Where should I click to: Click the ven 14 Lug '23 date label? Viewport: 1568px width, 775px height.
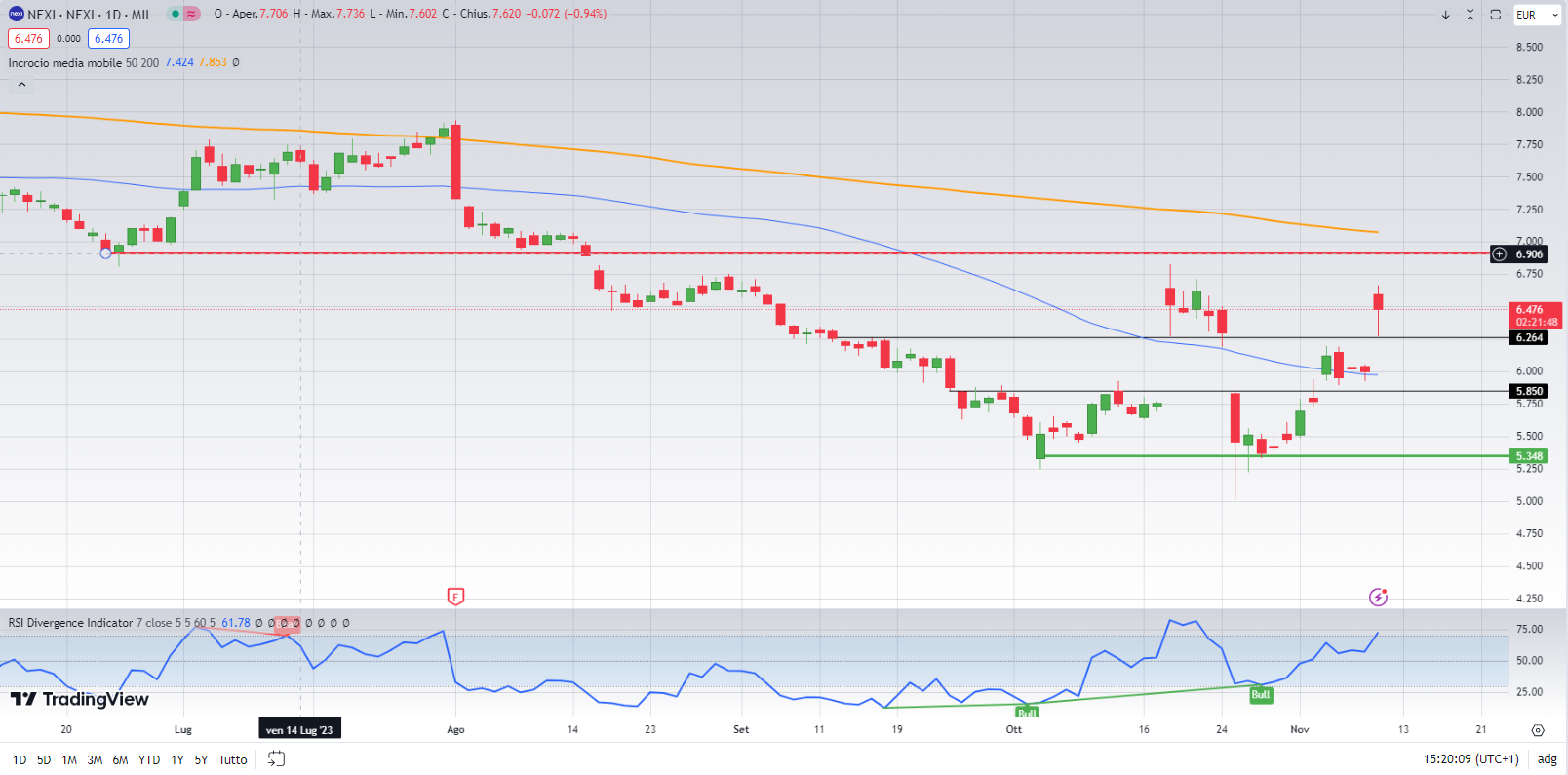click(299, 729)
